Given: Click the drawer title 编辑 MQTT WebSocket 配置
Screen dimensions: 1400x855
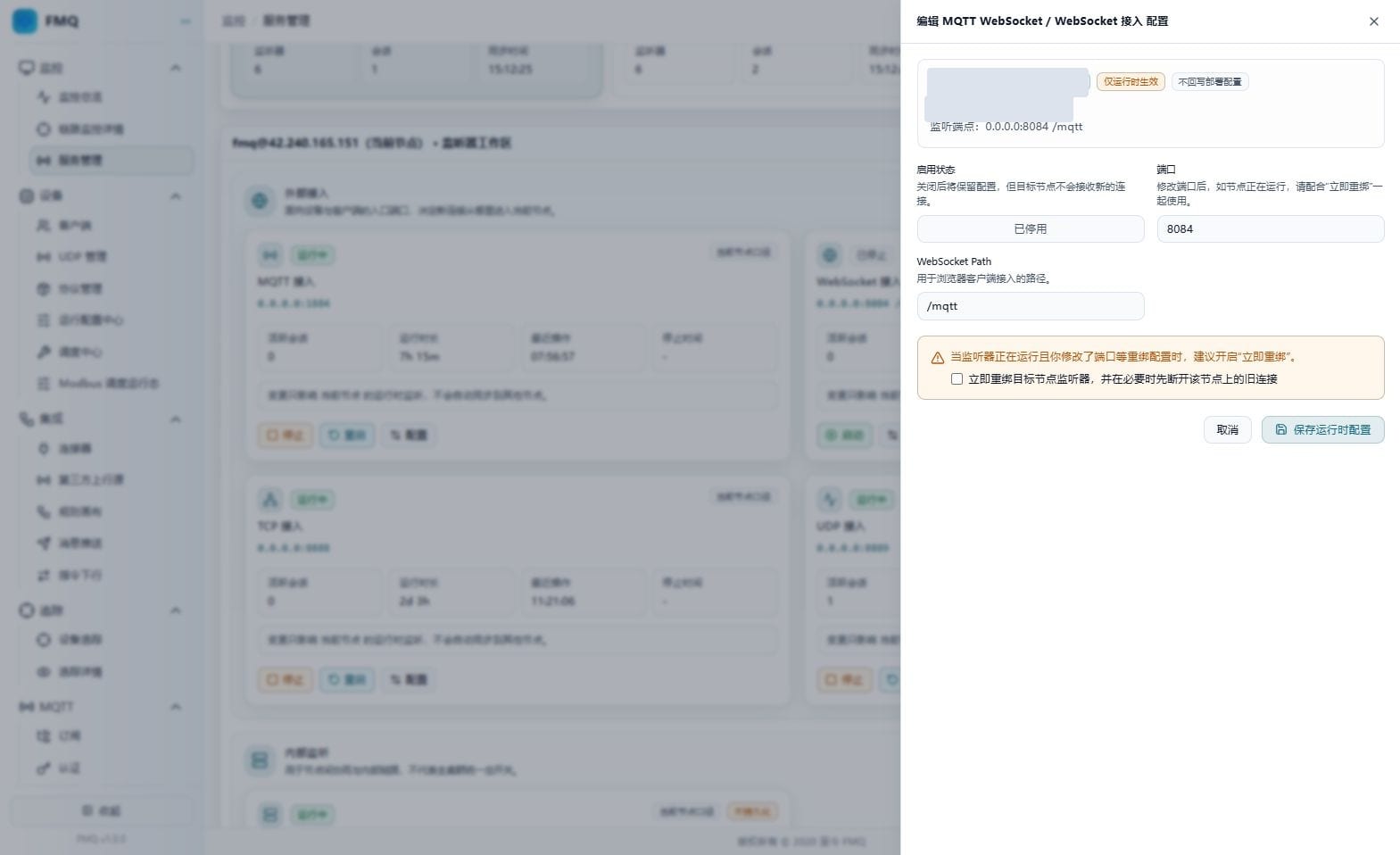Looking at the screenshot, I should pos(1041,21).
